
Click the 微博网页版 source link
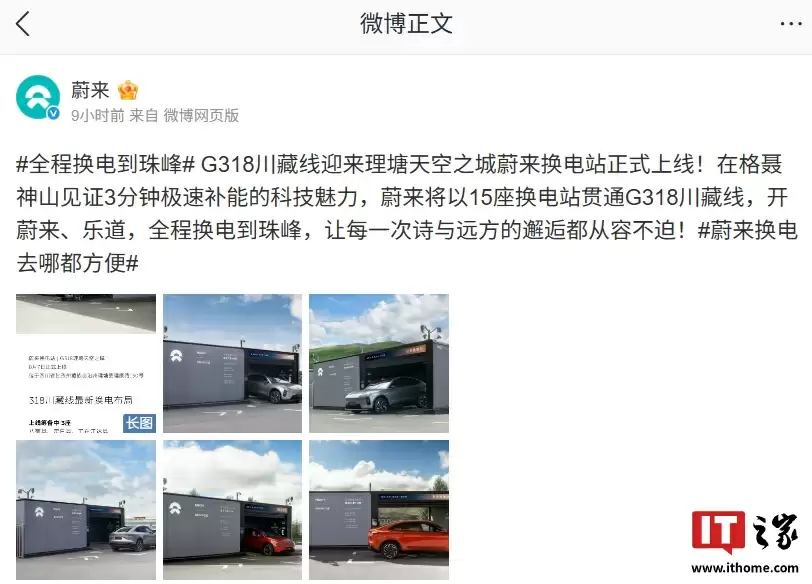click(201, 115)
